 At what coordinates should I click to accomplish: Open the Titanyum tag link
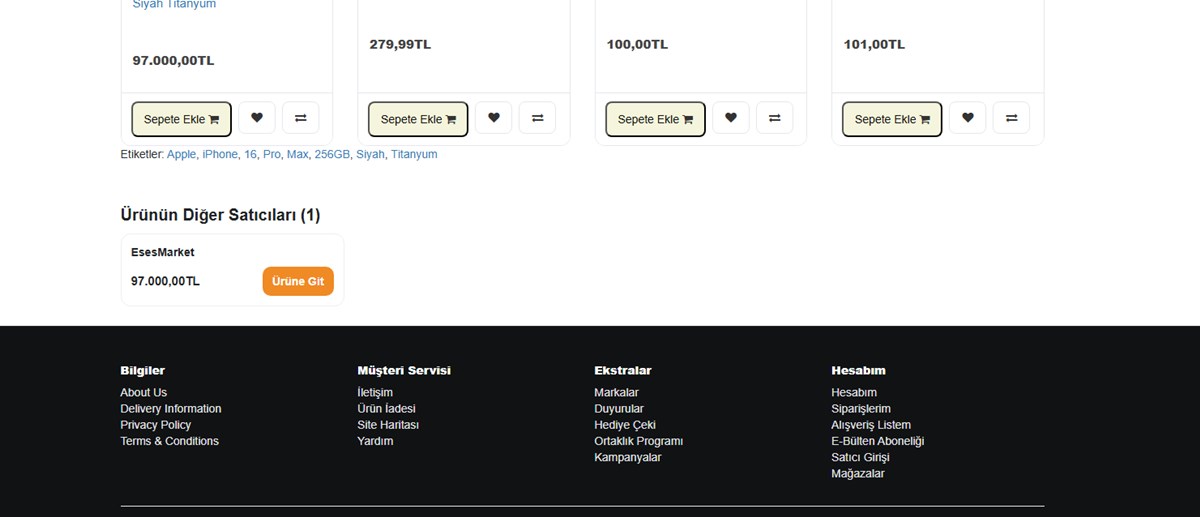click(x=414, y=154)
